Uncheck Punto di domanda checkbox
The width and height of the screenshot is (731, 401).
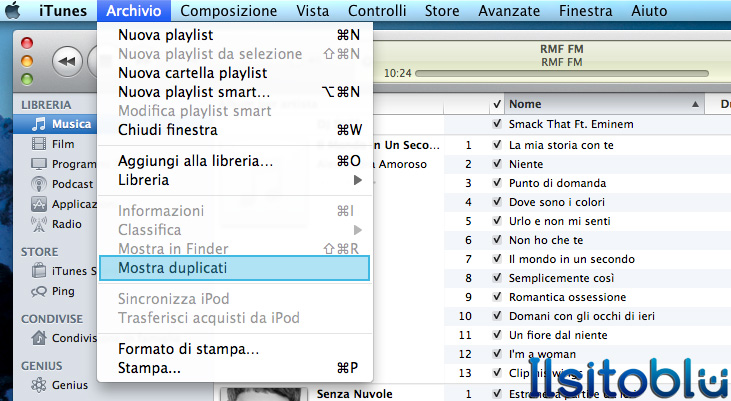click(497, 183)
